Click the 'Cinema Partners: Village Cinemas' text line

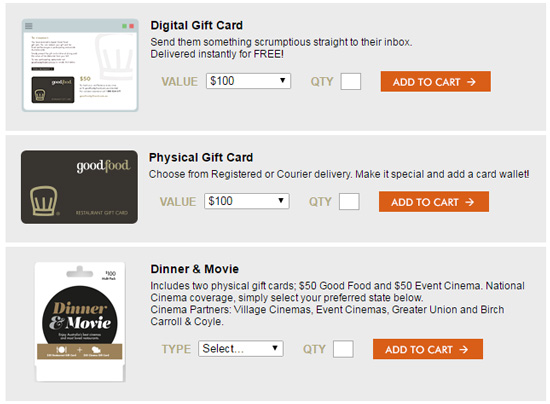[x=327, y=310]
